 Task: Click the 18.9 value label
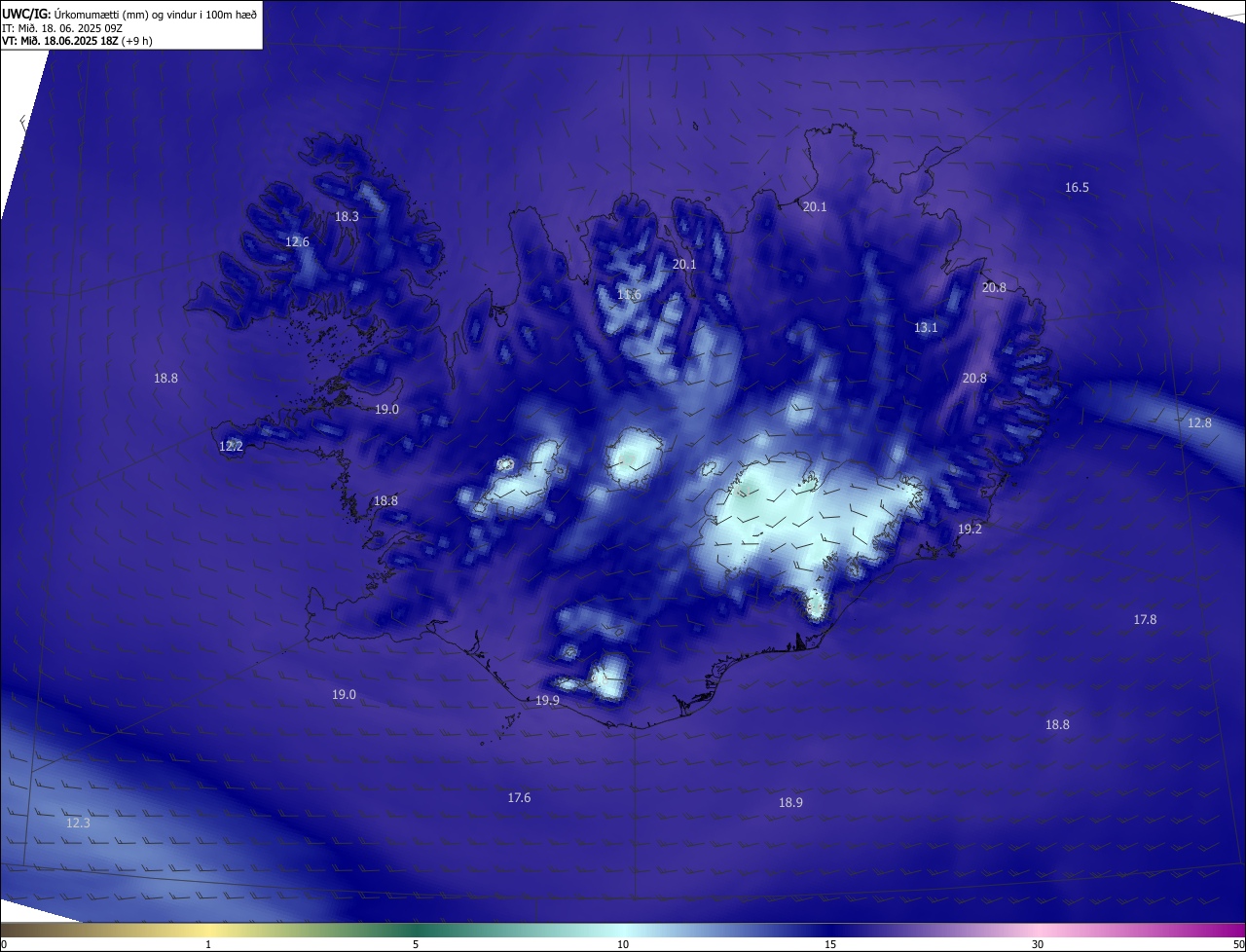(790, 803)
